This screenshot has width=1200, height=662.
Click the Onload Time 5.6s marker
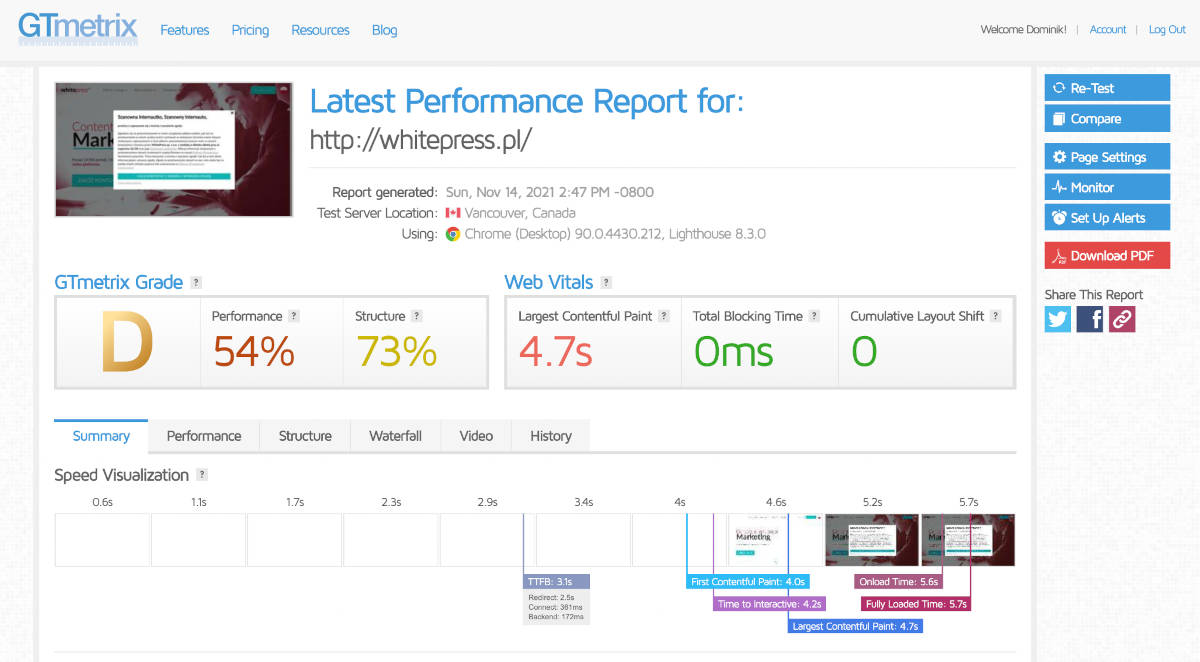[x=899, y=581]
